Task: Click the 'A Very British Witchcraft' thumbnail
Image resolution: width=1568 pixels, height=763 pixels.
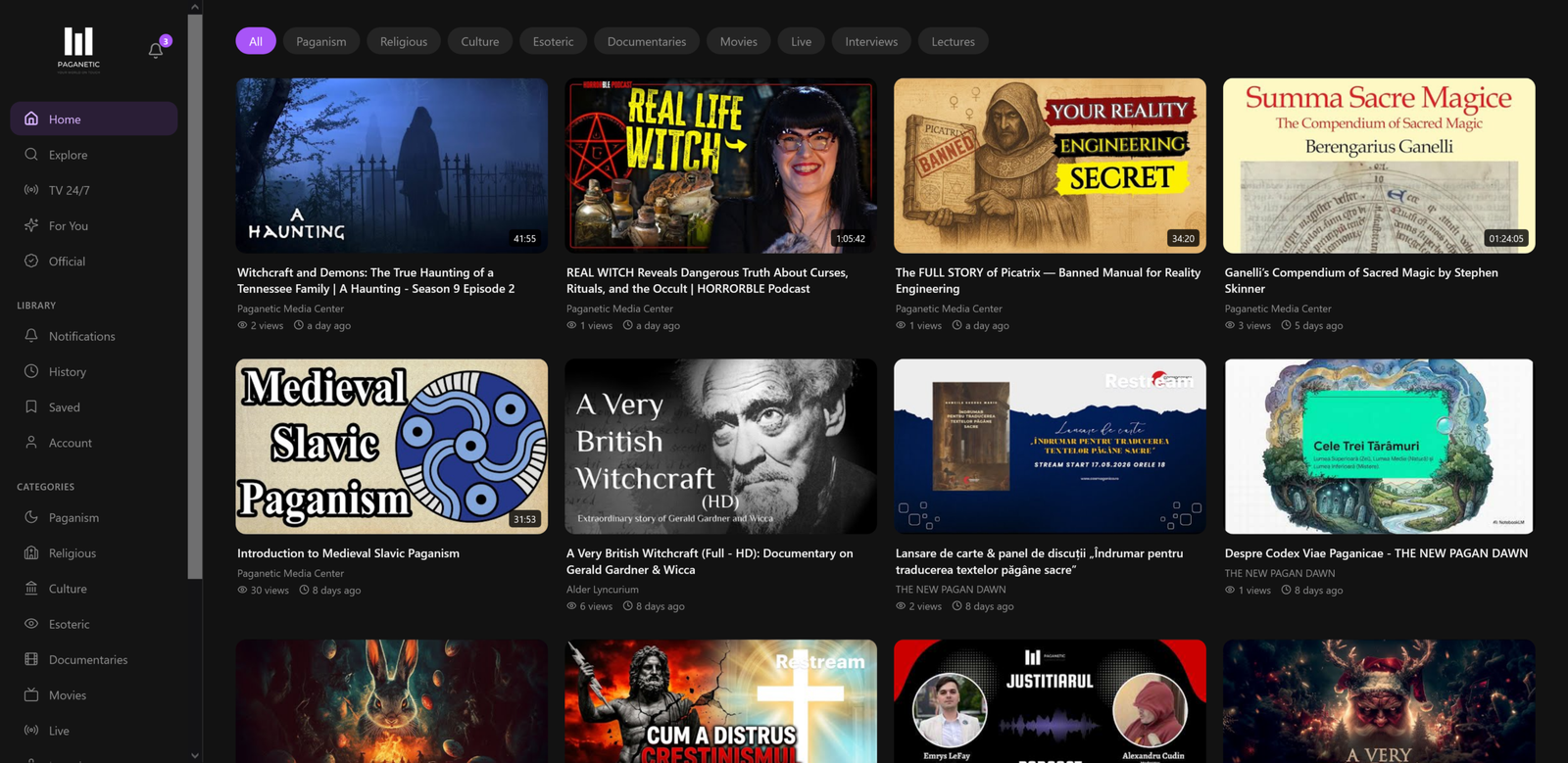Action: (721, 447)
